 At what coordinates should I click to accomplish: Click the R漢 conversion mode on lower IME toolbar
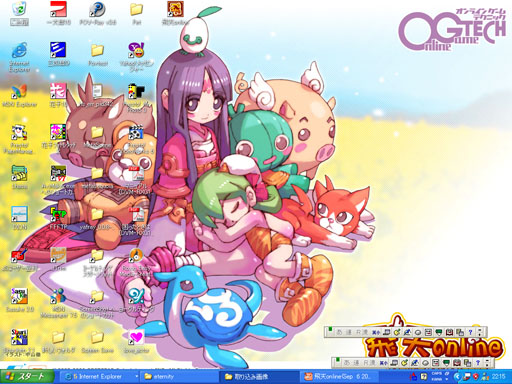pos(370,362)
